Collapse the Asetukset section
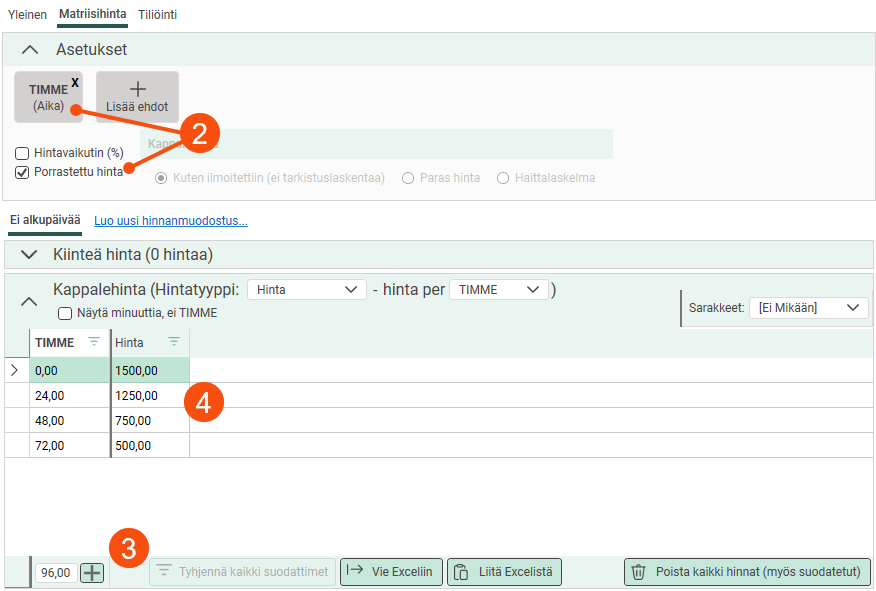 [30, 50]
